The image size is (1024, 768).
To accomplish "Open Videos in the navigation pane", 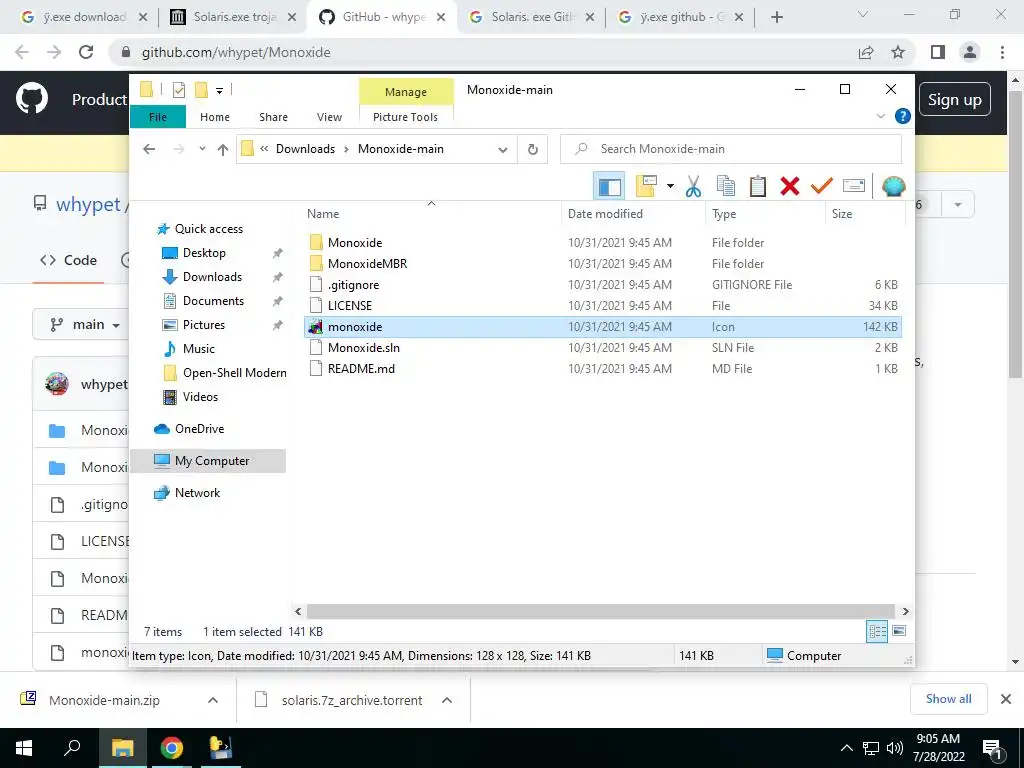I will (x=200, y=397).
